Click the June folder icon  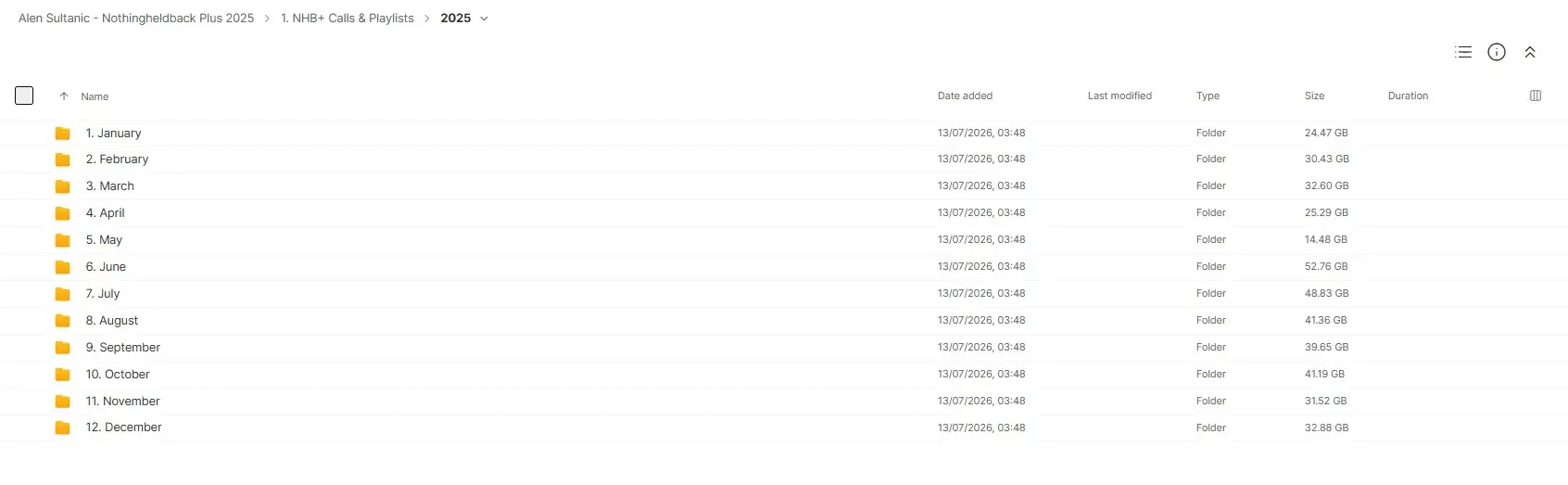pos(63,267)
